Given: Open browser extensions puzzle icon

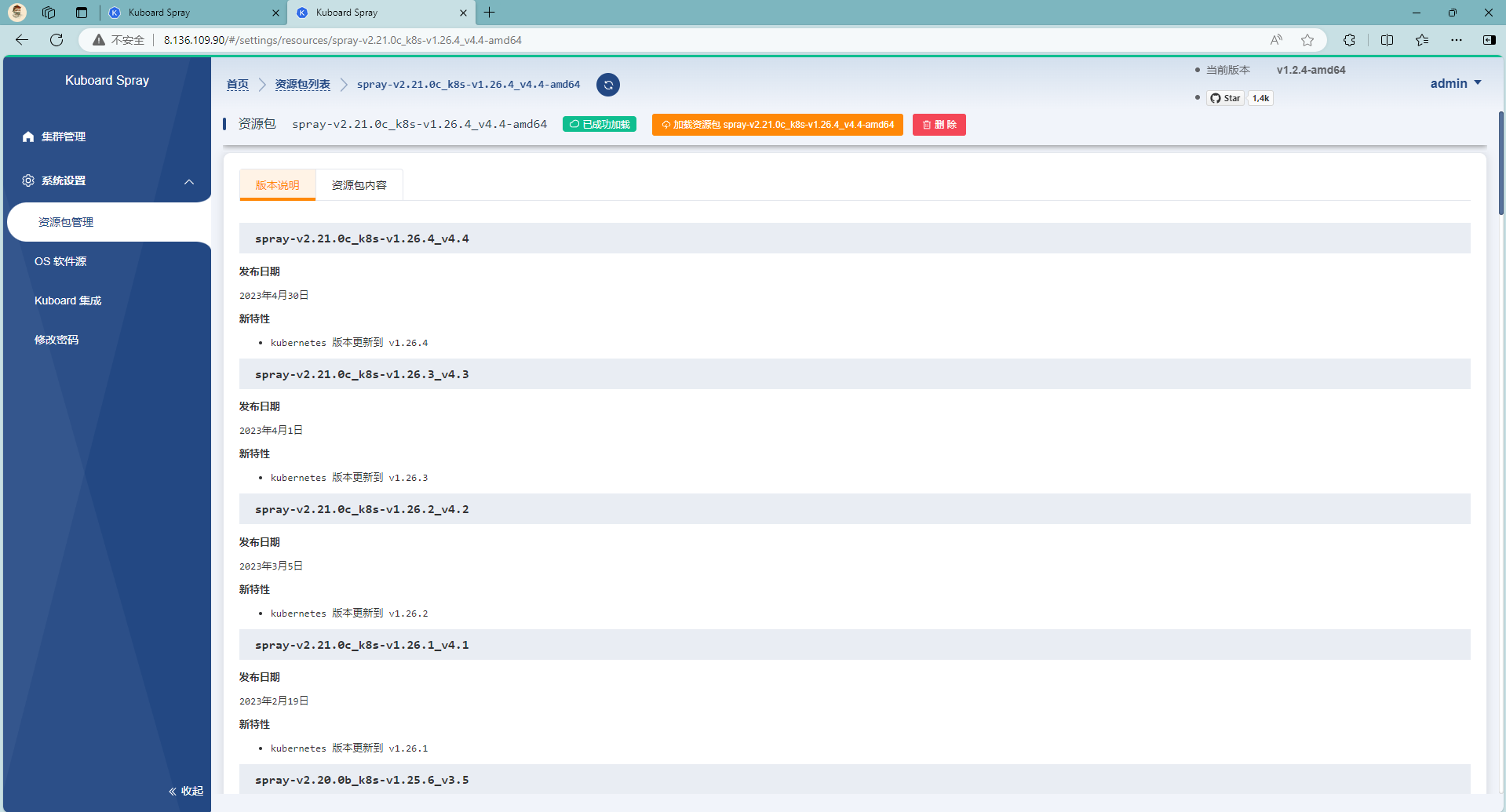Looking at the screenshot, I should tap(1349, 40).
